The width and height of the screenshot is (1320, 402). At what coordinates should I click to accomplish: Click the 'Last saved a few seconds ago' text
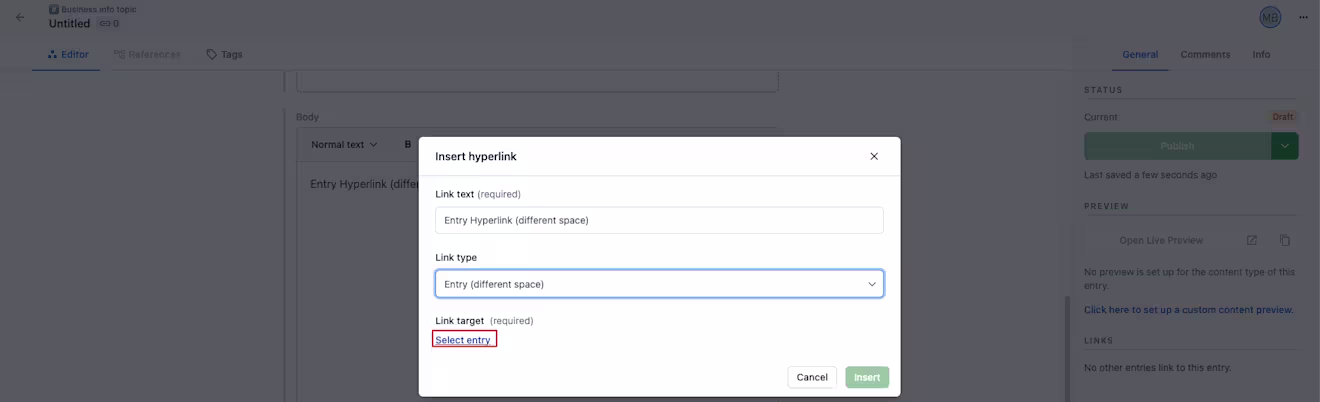[x=1150, y=175]
